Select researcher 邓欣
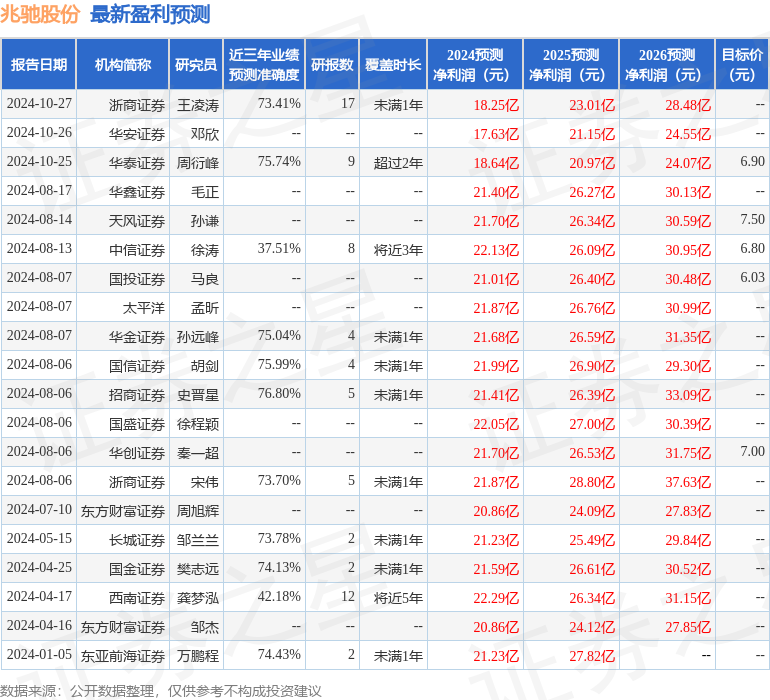 coord(205,134)
